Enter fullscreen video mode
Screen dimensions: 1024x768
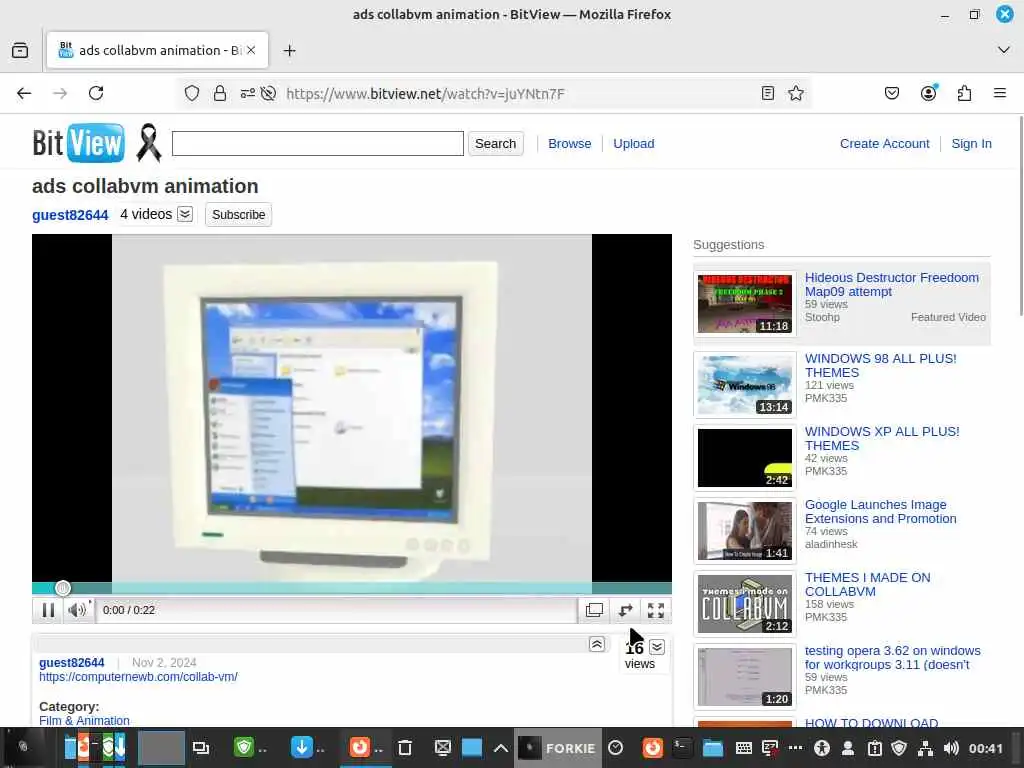click(x=656, y=610)
